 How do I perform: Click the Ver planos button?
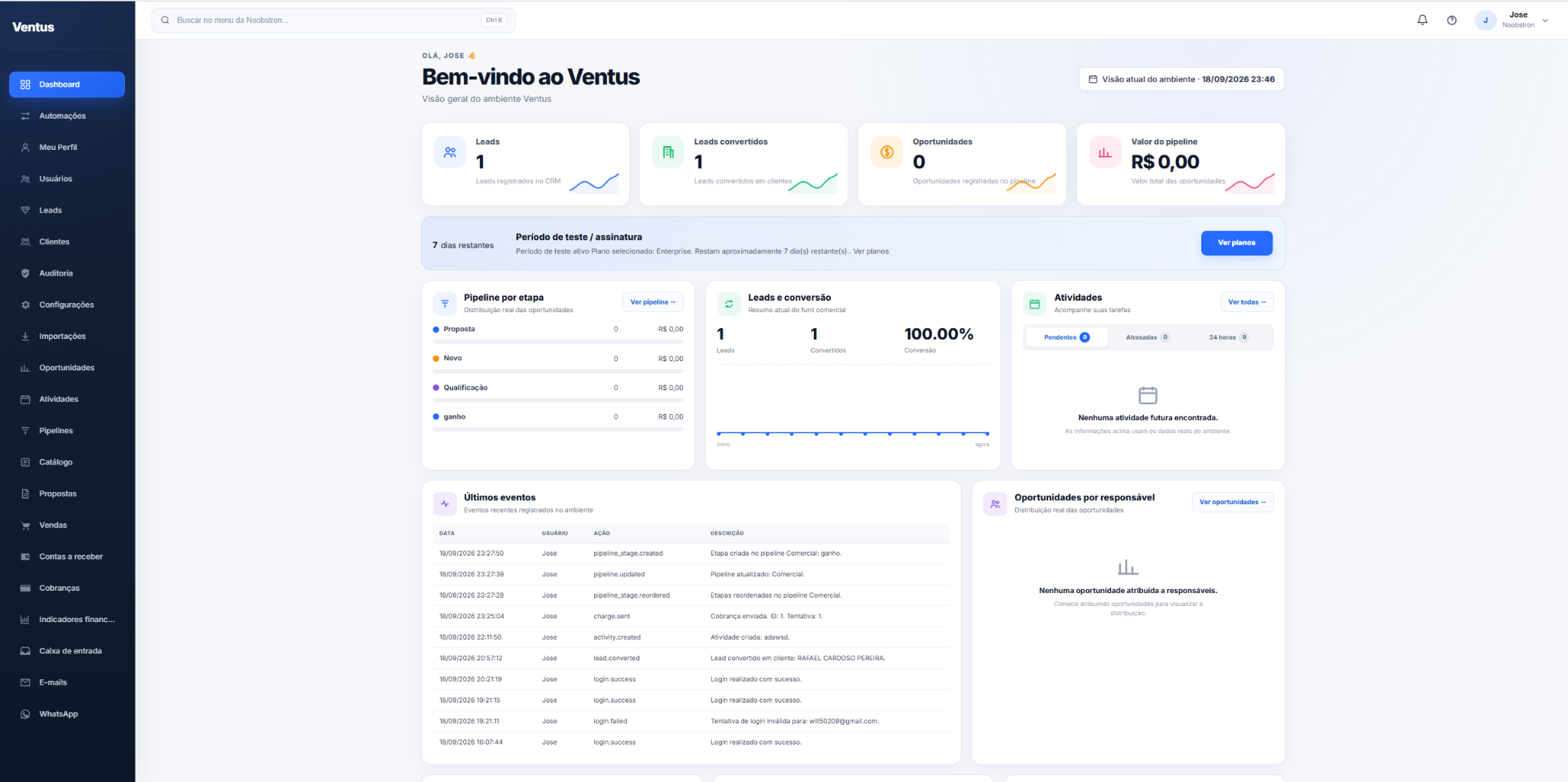pyautogui.click(x=1236, y=243)
